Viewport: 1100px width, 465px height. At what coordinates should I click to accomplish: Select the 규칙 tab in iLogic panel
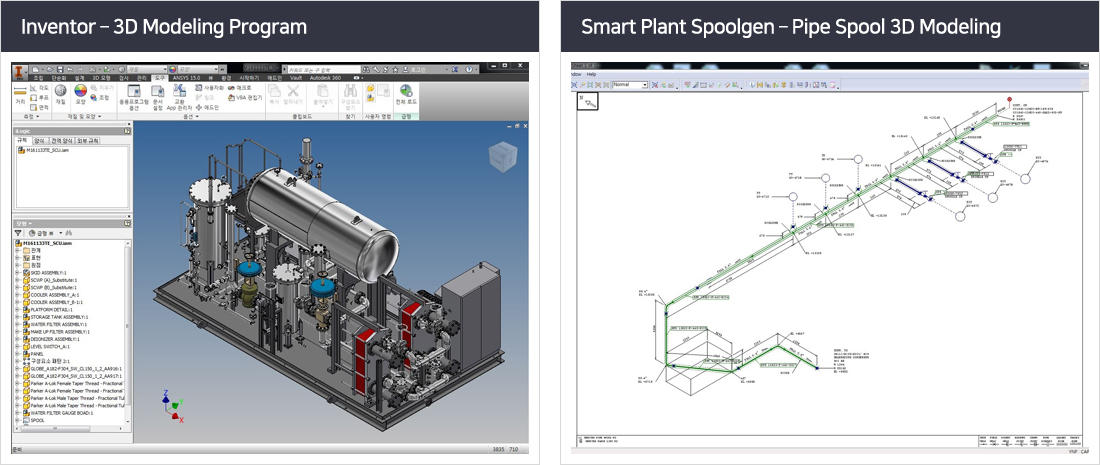coord(22,140)
